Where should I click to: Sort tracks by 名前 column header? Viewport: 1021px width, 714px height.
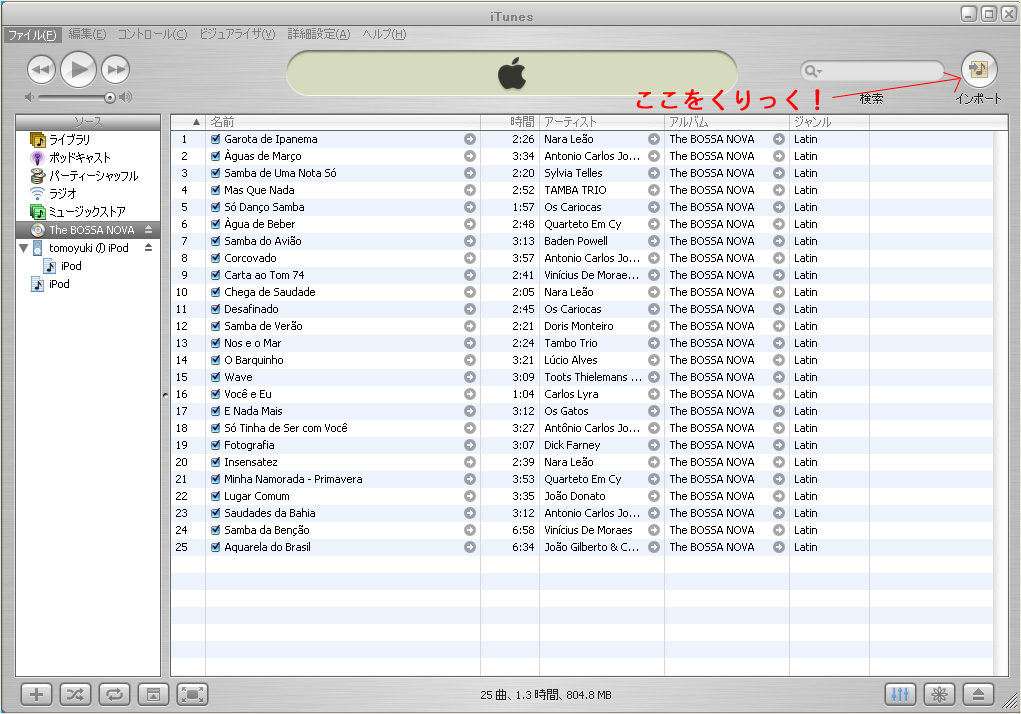pyautogui.click(x=343, y=122)
